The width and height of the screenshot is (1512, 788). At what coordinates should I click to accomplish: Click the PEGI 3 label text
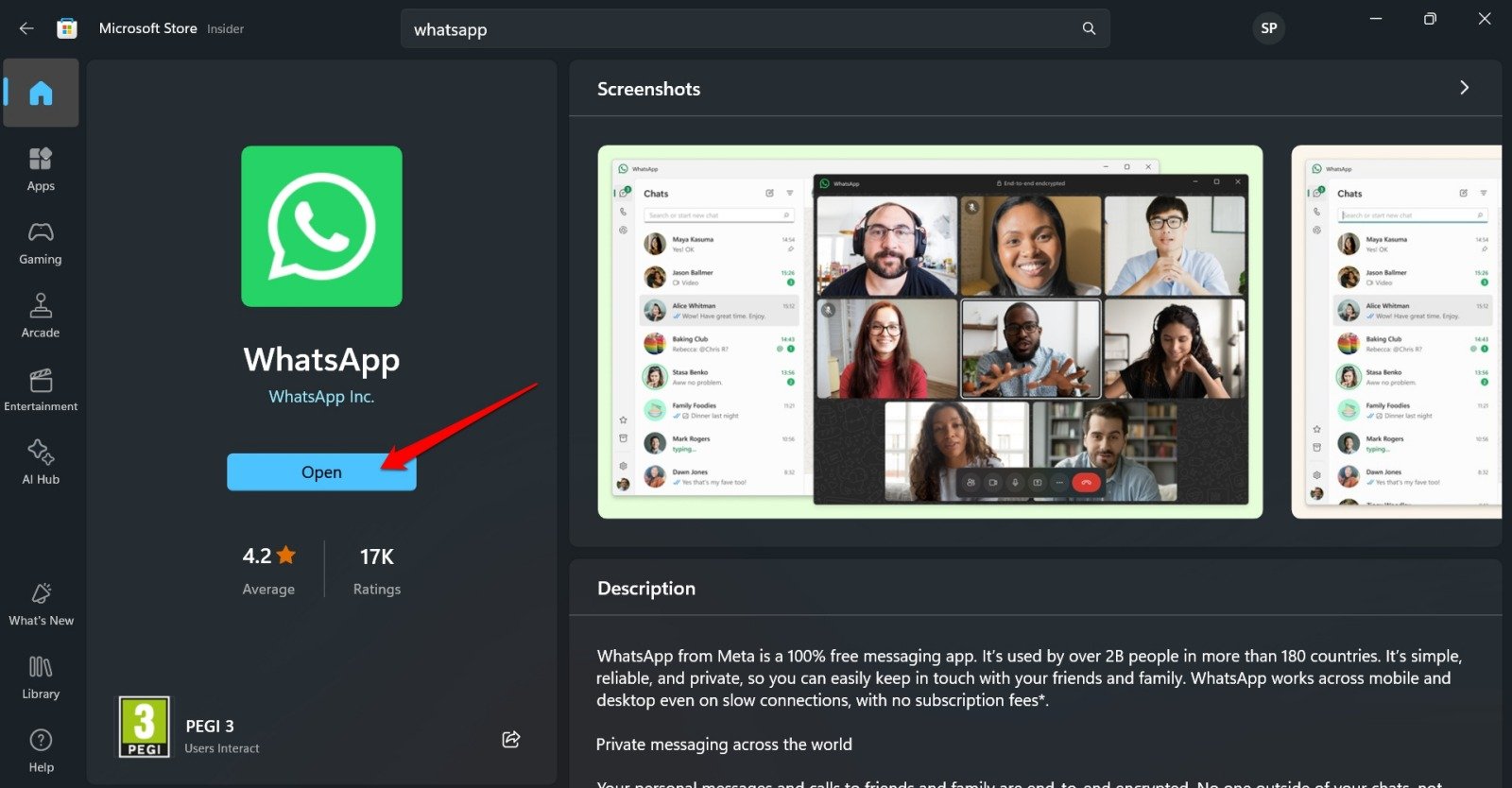[x=210, y=726]
